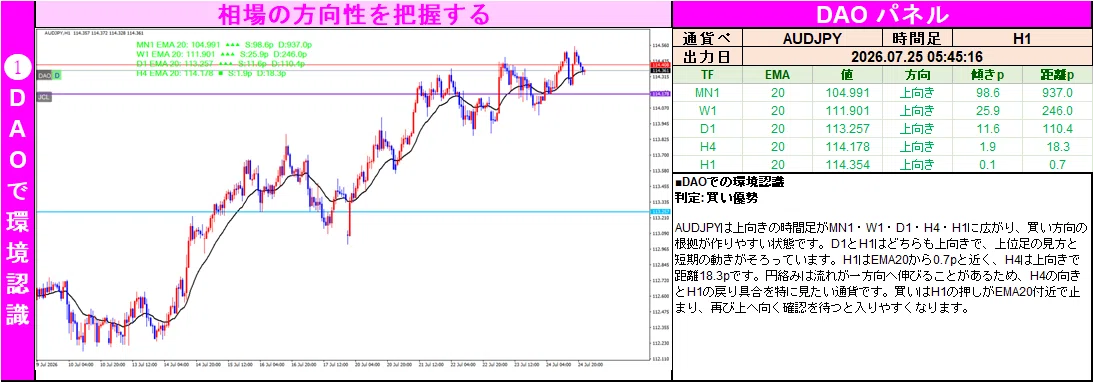Click distance value 18.3 in the table
Screen dimensions: 1093x382
(1057, 147)
